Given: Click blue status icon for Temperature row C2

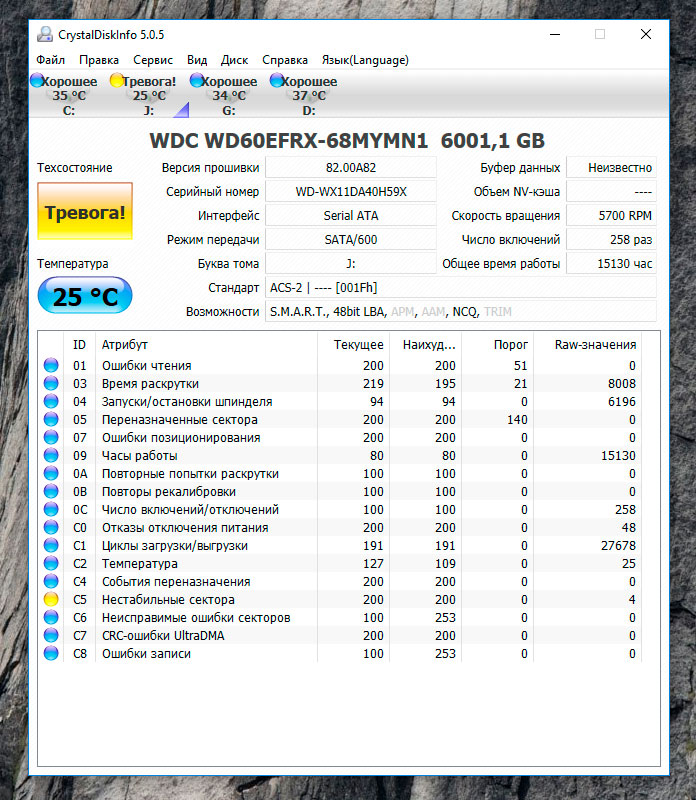Looking at the screenshot, I should click(x=51, y=564).
